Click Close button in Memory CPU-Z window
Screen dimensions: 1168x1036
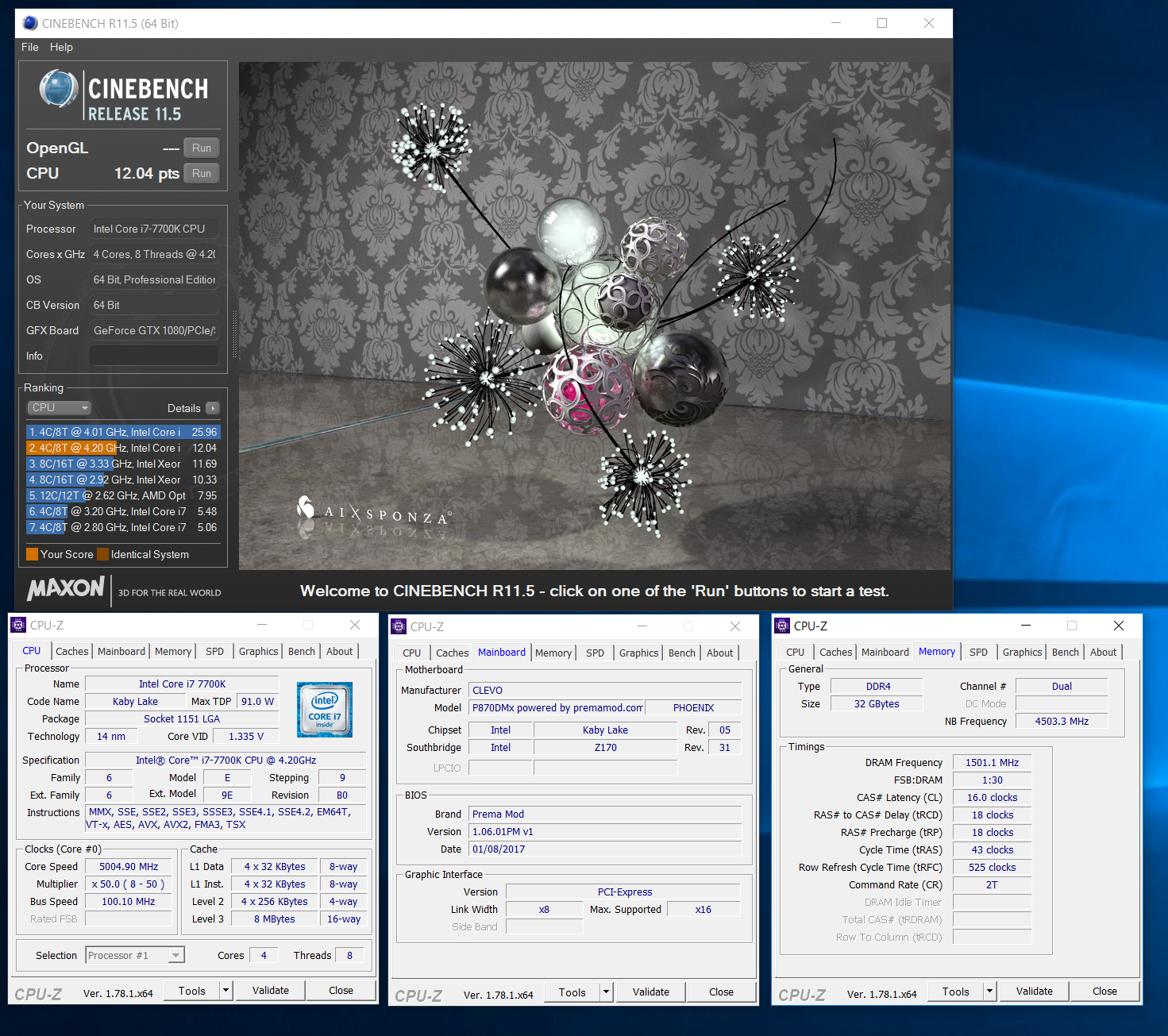coord(1105,991)
